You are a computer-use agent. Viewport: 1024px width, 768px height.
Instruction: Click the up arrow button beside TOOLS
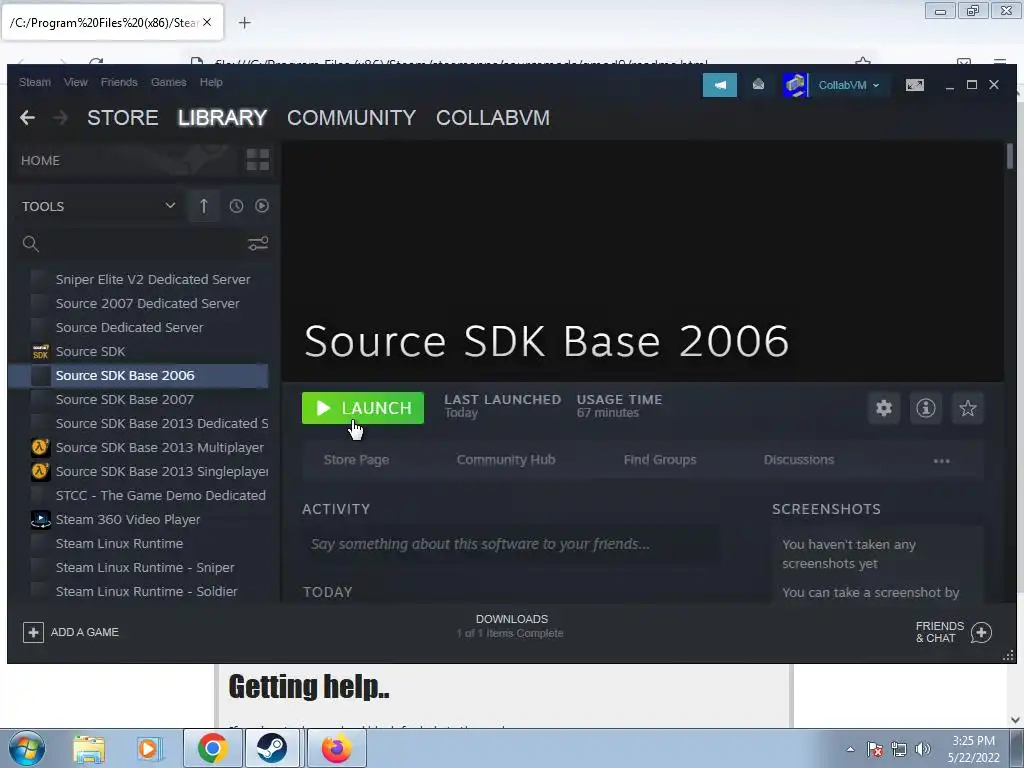tap(204, 206)
